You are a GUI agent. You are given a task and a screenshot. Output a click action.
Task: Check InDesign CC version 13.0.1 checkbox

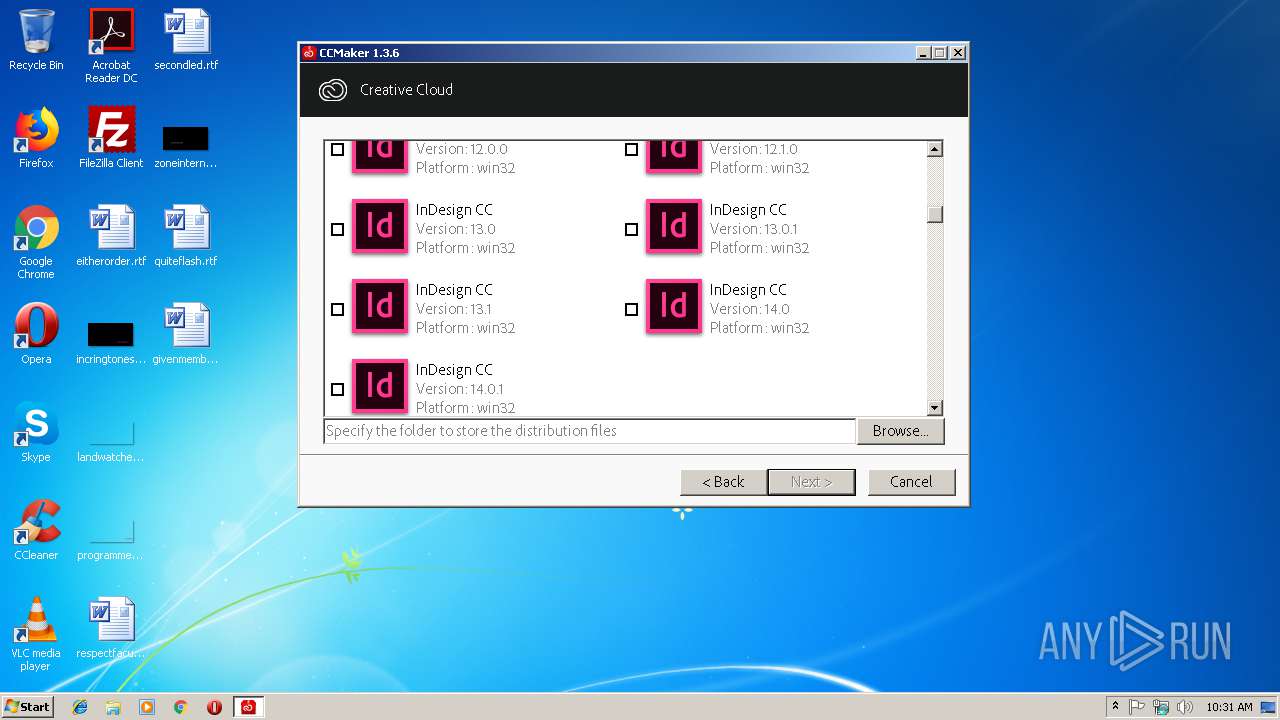[x=631, y=229]
